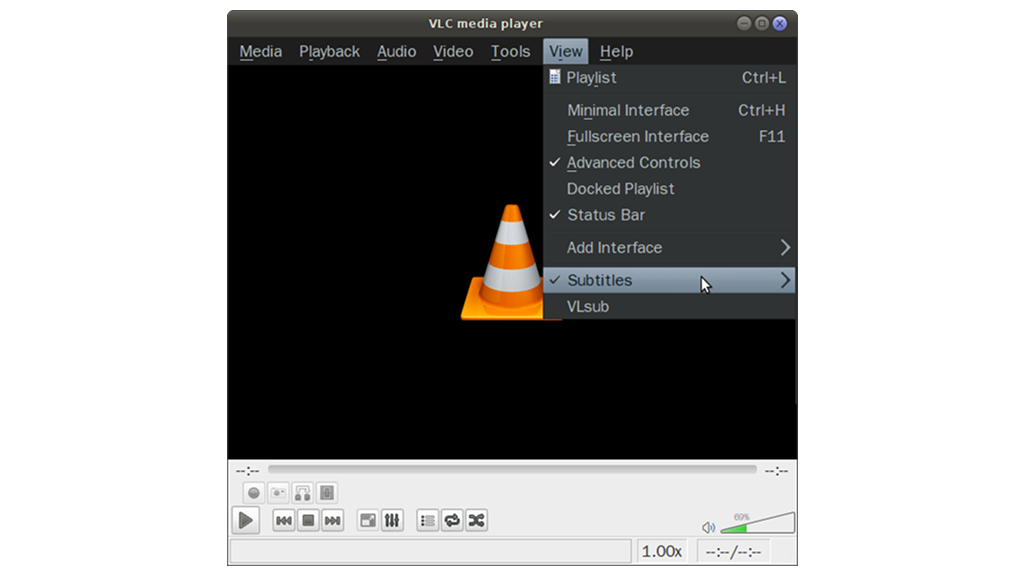Click the Stop playback icon
The height and width of the screenshot is (576, 1024).
(x=309, y=520)
